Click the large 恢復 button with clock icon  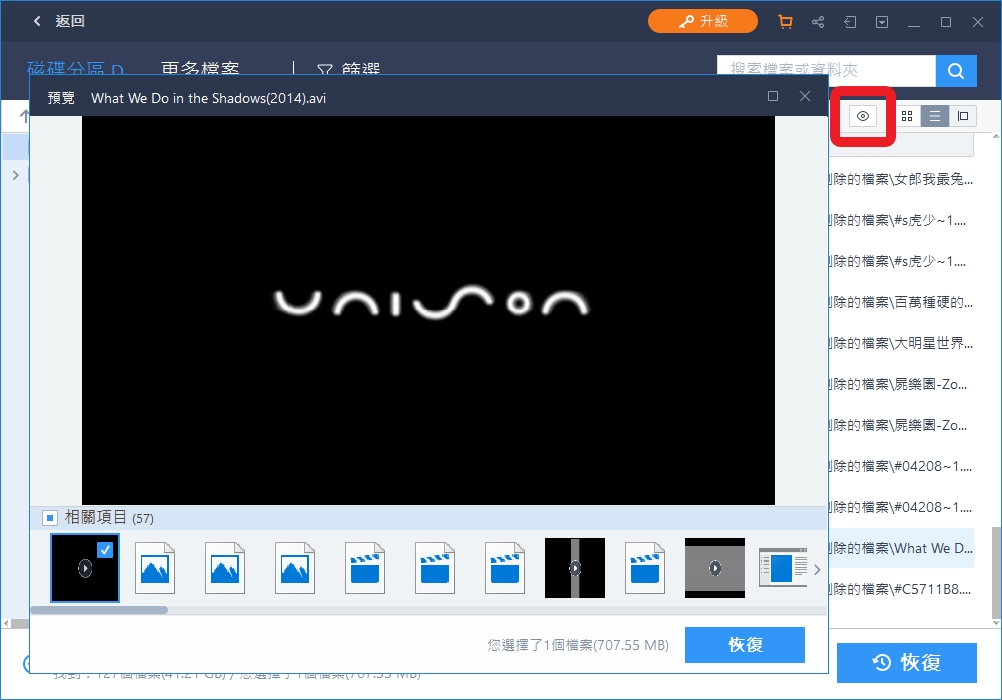907,662
